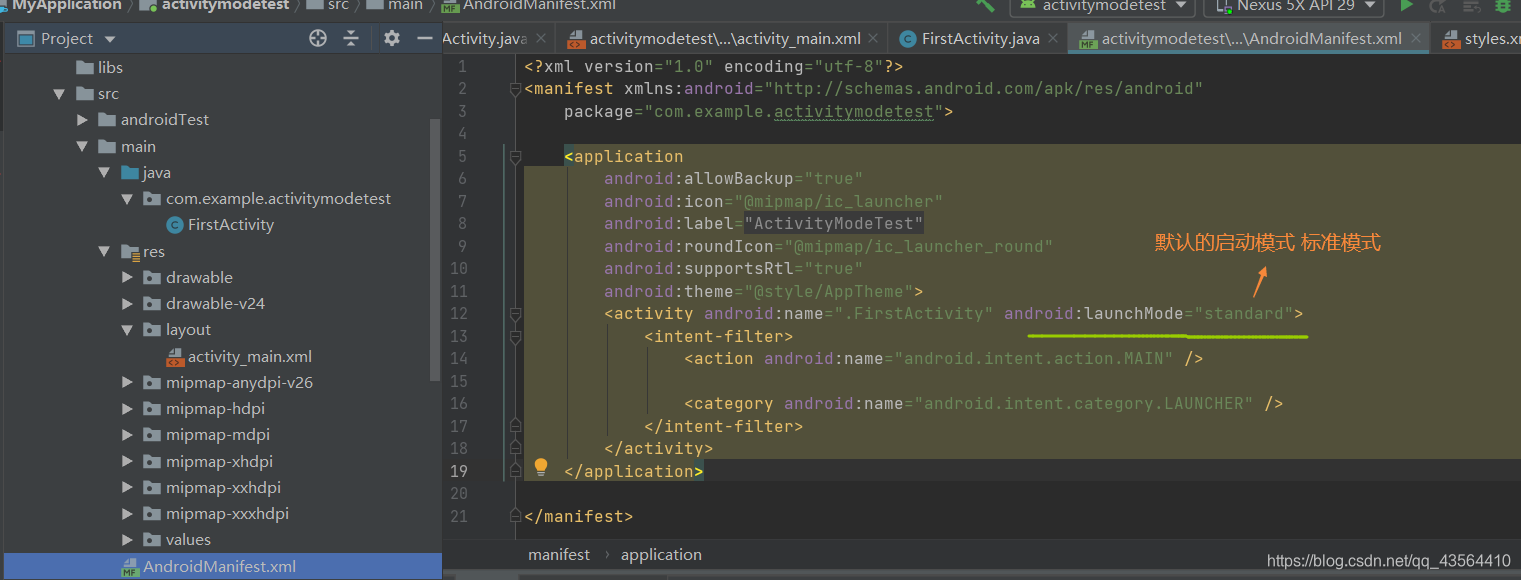
Task: Collapse the main folder
Action: (x=83, y=147)
